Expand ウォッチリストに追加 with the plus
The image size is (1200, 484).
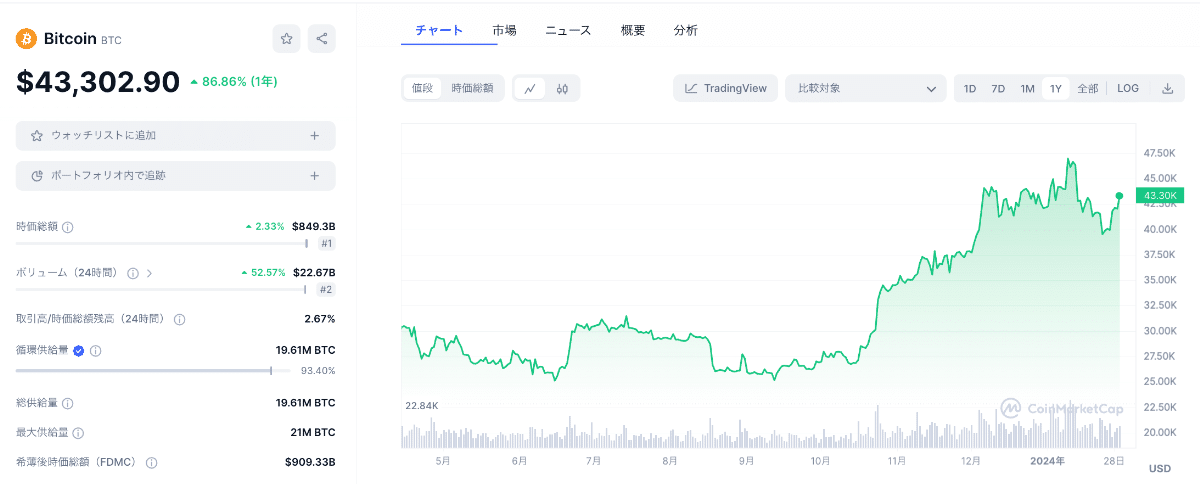point(314,135)
